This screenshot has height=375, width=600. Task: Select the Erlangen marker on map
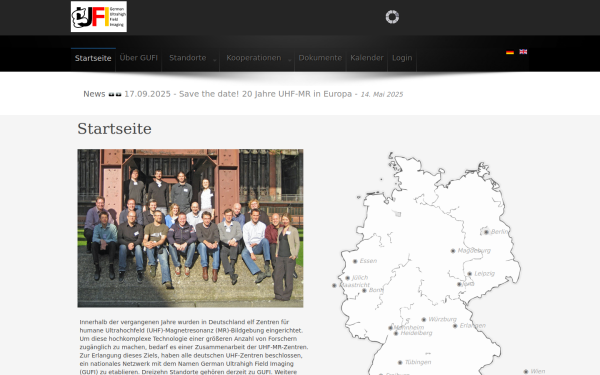(455, 326)
